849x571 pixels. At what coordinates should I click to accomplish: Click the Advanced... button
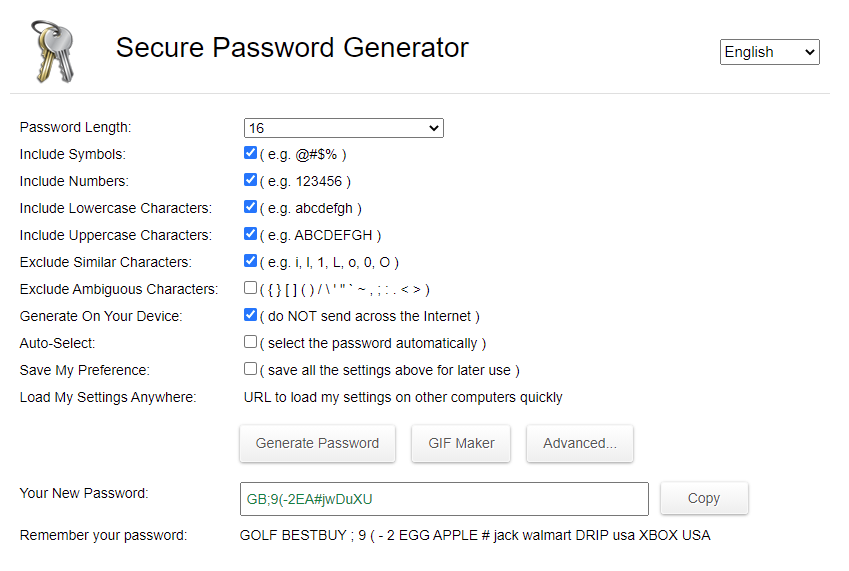pos(580,443)
